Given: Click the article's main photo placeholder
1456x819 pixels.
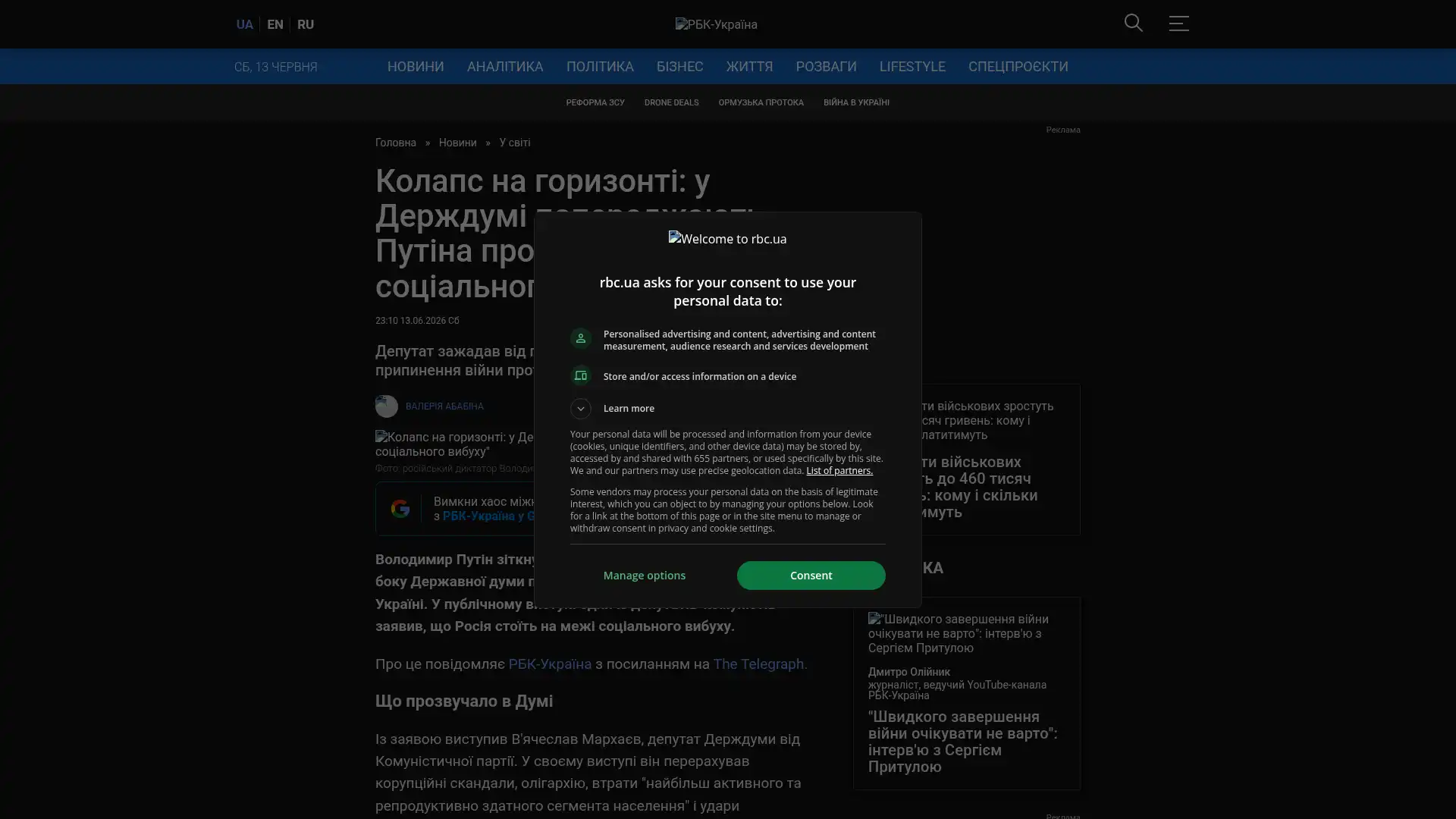Looking at the screenshot, I should click(455, 444).
